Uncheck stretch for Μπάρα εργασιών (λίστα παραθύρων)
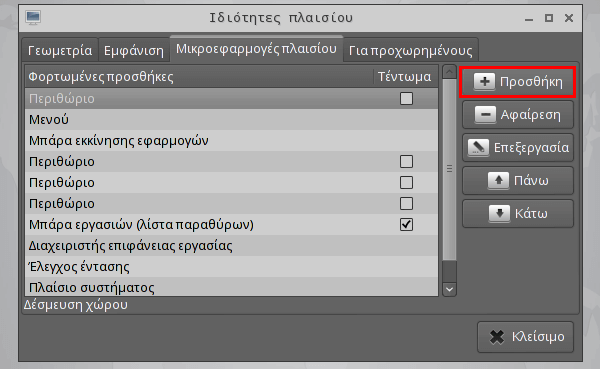 click(406, 224)
